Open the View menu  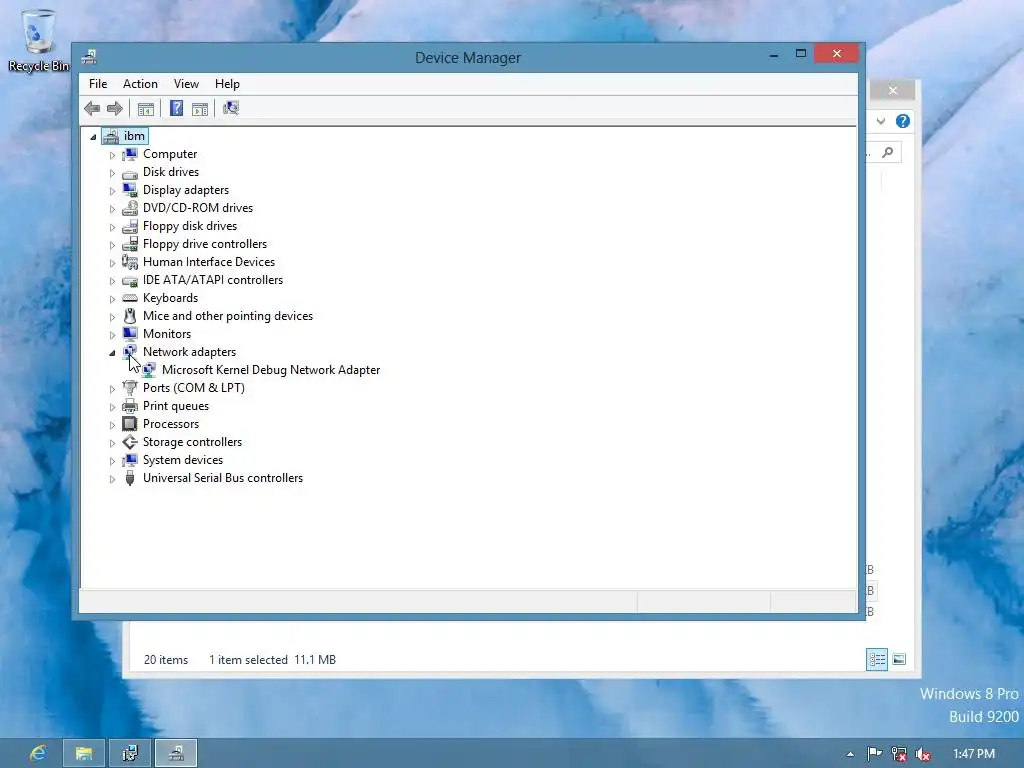(186, 84)
